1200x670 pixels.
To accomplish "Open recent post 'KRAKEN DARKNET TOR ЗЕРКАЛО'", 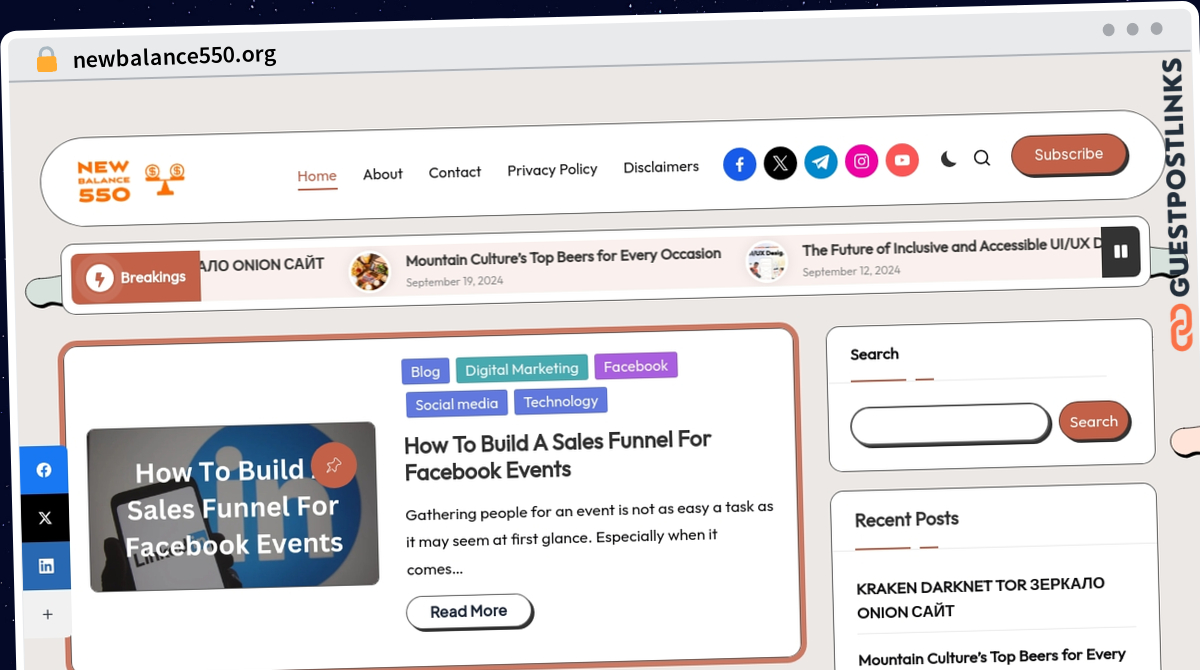I will (981, 598).
